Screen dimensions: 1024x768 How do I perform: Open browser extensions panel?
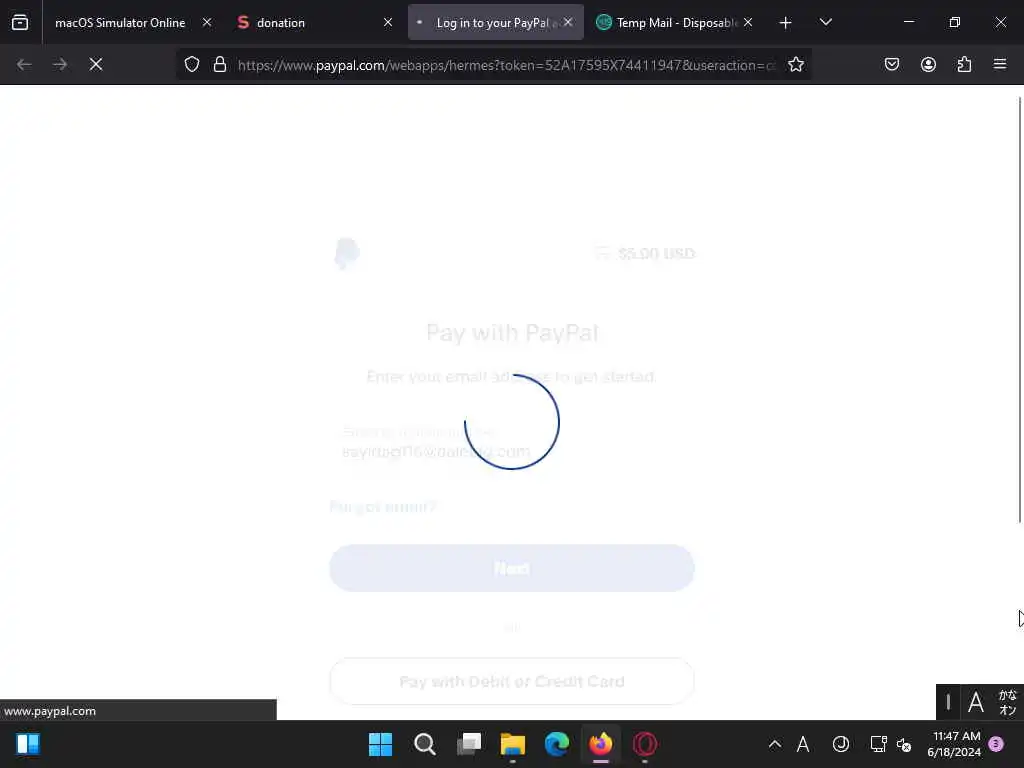(964, 64)
